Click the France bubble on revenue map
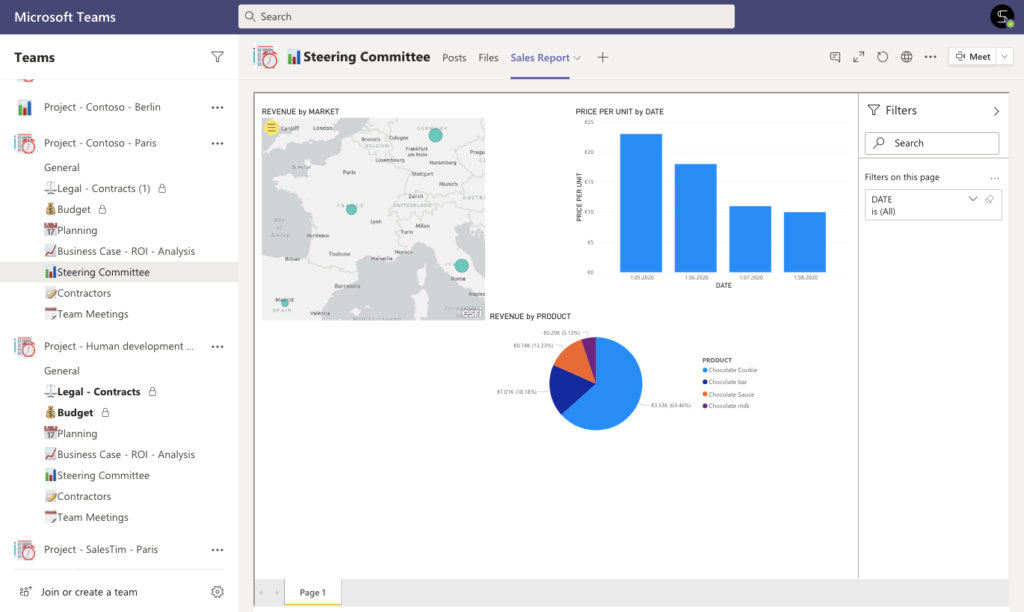 pyautogui.click(x=351, y=210)
